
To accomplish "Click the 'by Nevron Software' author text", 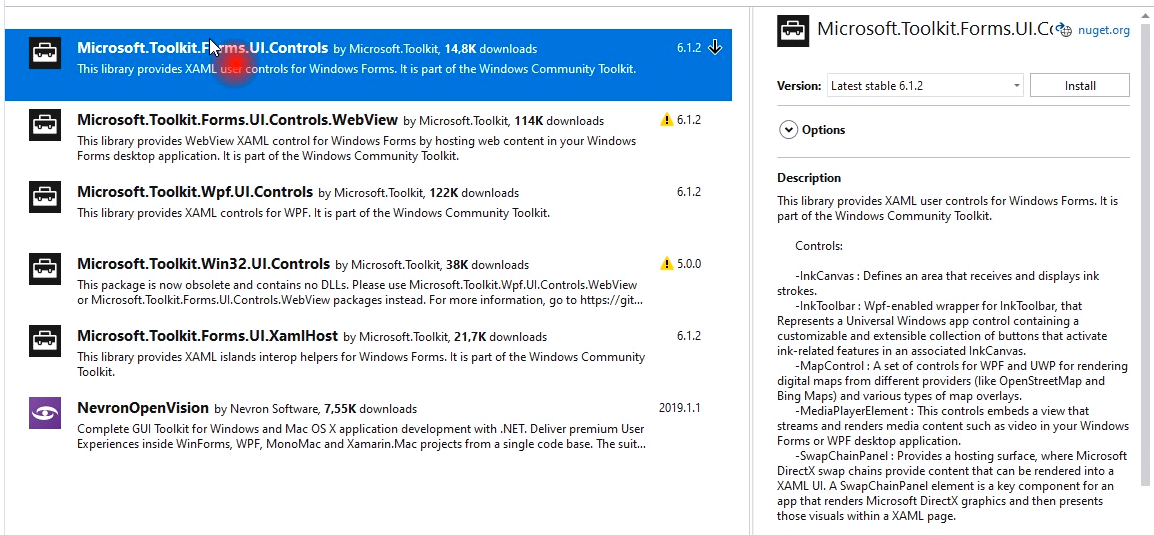I will pos(266,409).
